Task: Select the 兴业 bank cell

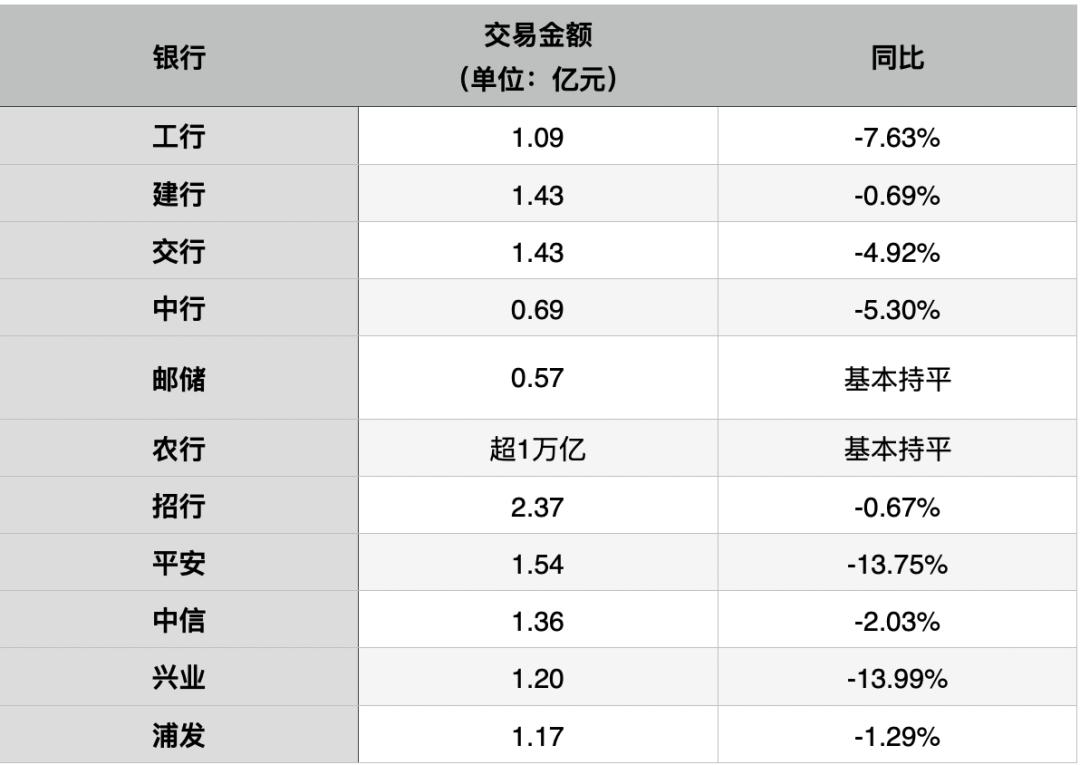Action: coord(178,679)
